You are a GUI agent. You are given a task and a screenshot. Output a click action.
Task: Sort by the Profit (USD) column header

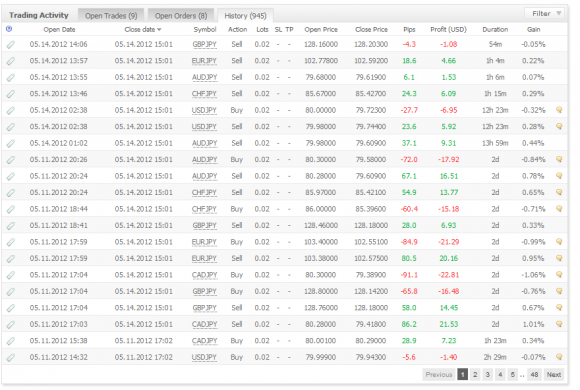tap(448, 30)
